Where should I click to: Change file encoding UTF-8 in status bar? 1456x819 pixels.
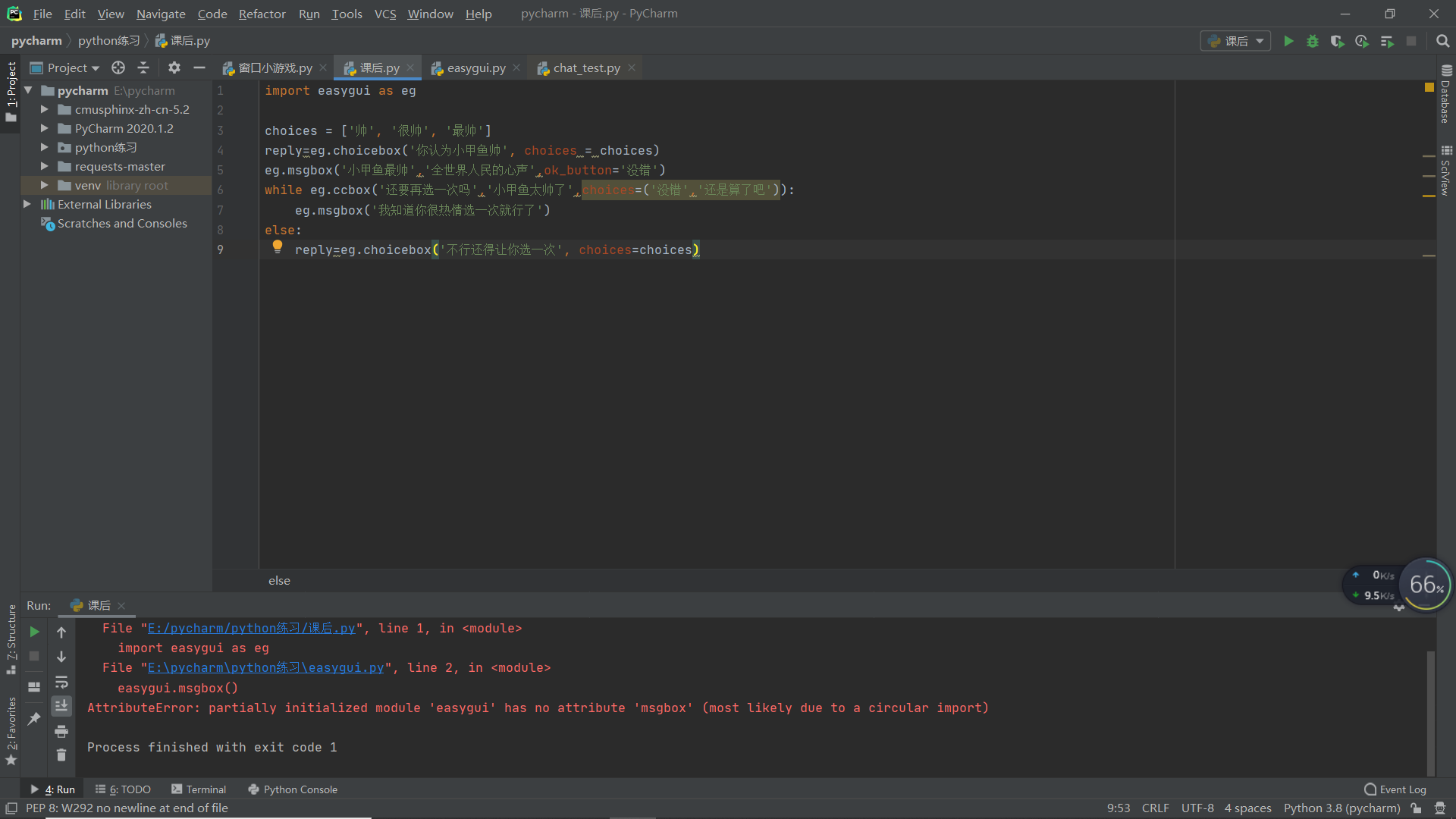click(x=1197, y=808)
